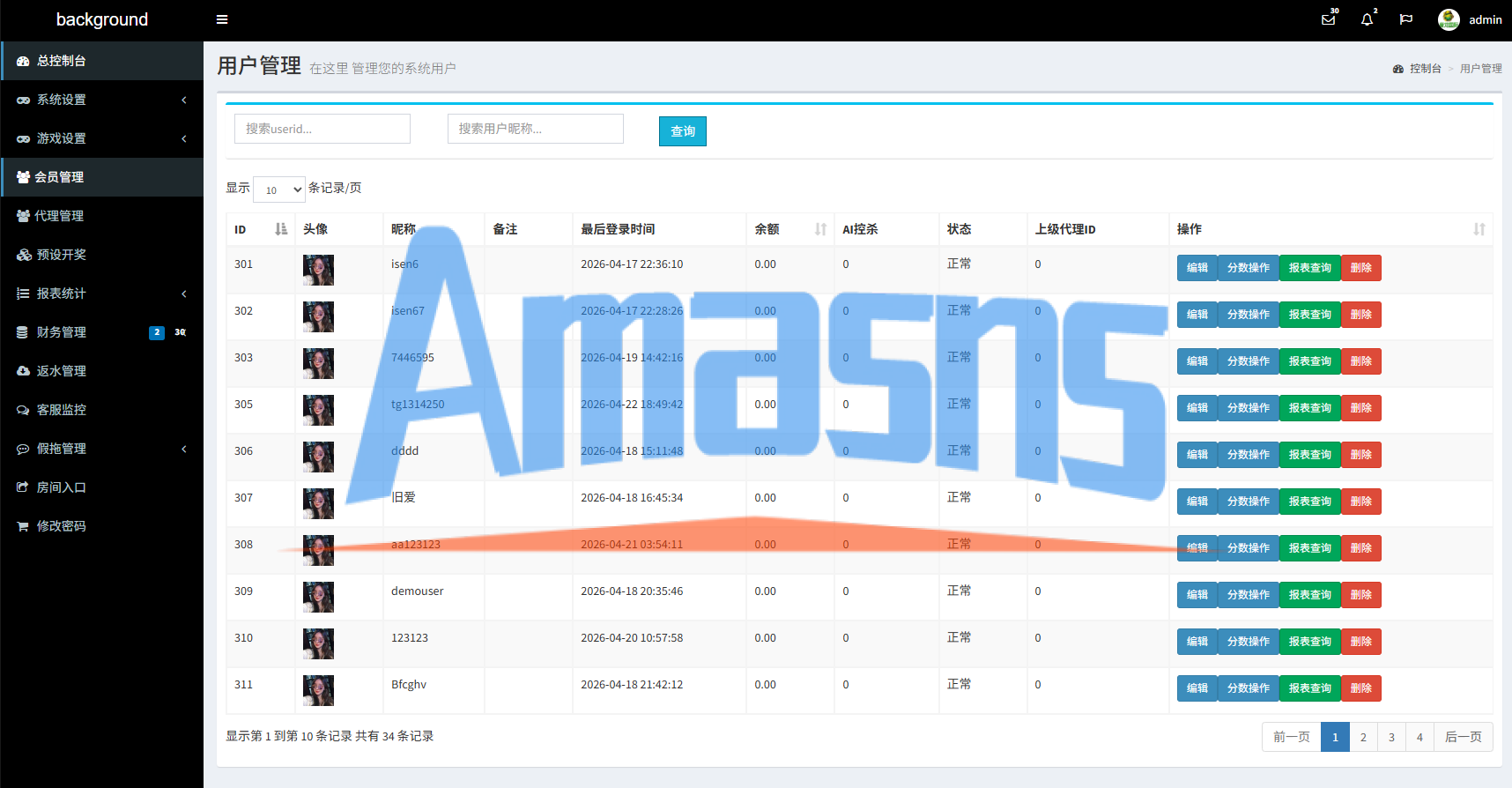Viewport: 1512px width, 788px height.
Task: Click the 会员管理 users icon
Action: click(x=23, y=177)
